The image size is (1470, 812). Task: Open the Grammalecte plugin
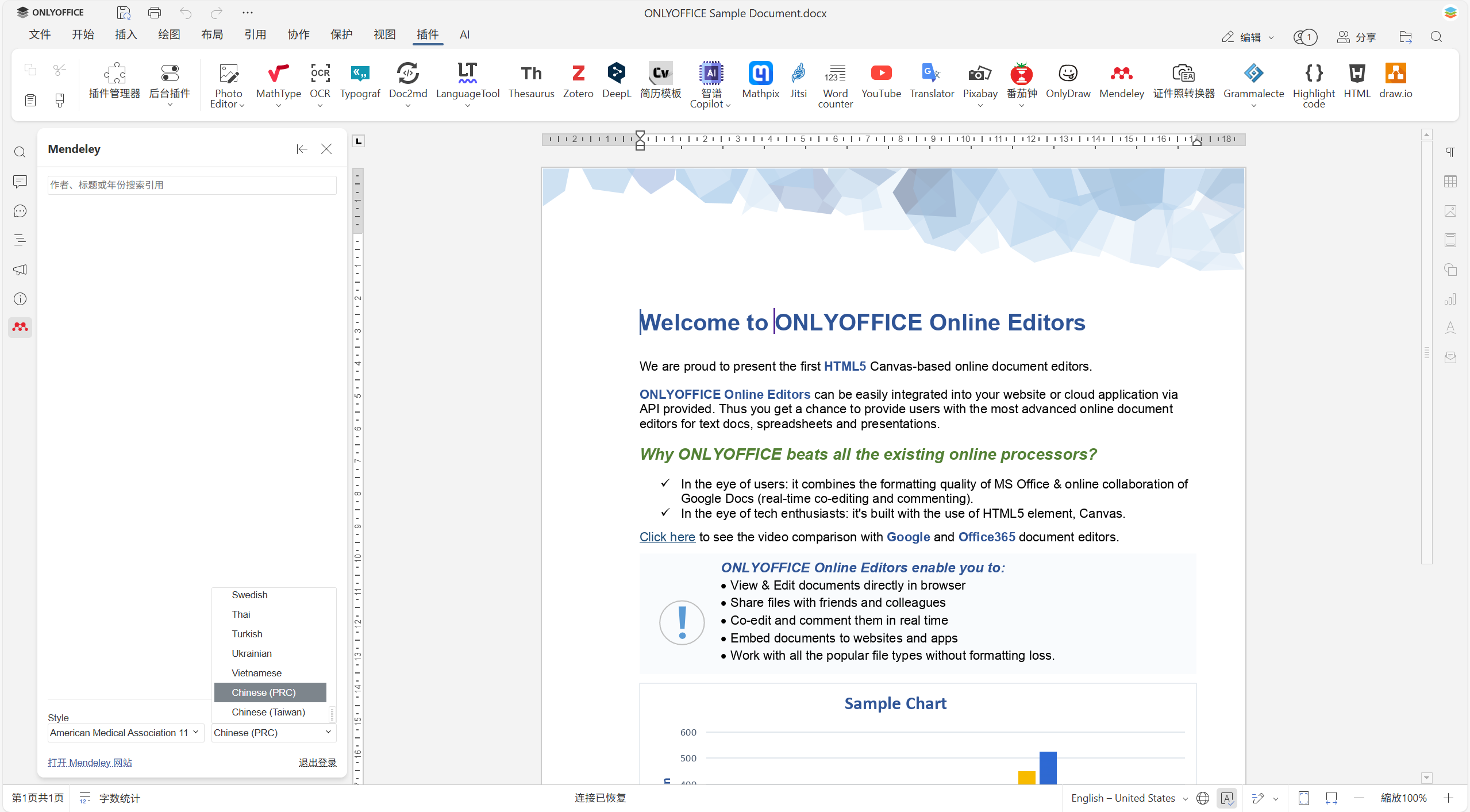pos(1253,85)
